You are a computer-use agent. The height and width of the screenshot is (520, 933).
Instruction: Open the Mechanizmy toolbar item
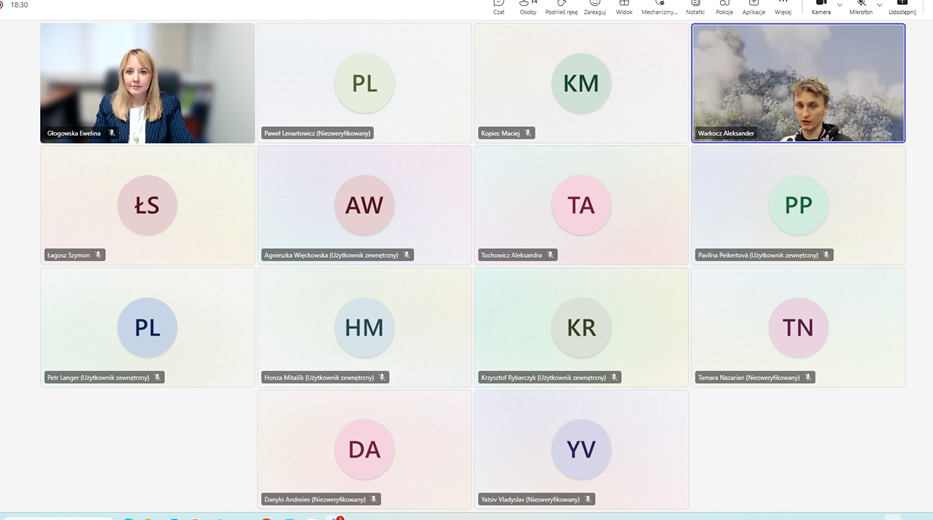659,6
